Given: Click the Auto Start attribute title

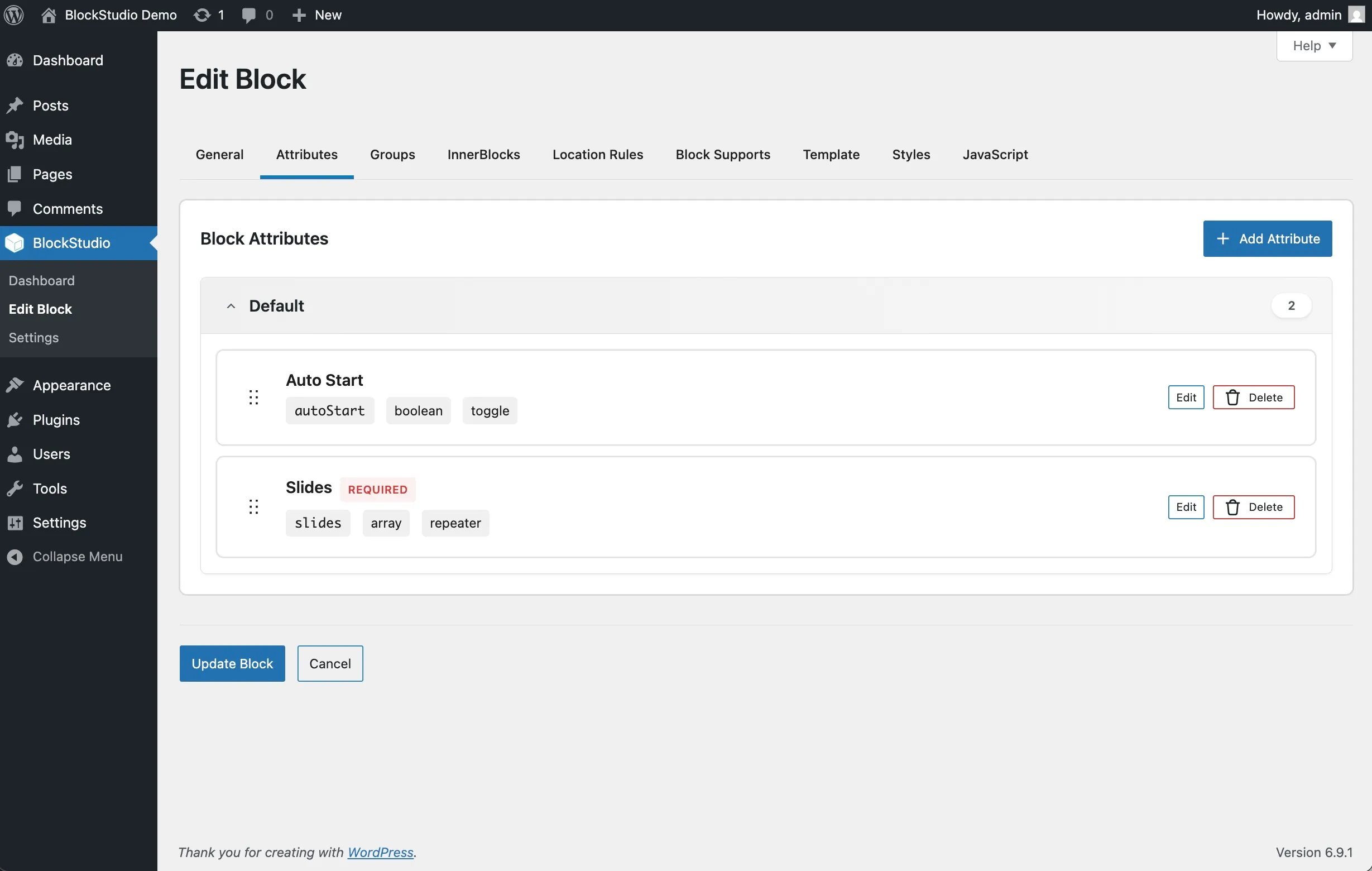Looking at the screenshot, I should tap(324, 380).
